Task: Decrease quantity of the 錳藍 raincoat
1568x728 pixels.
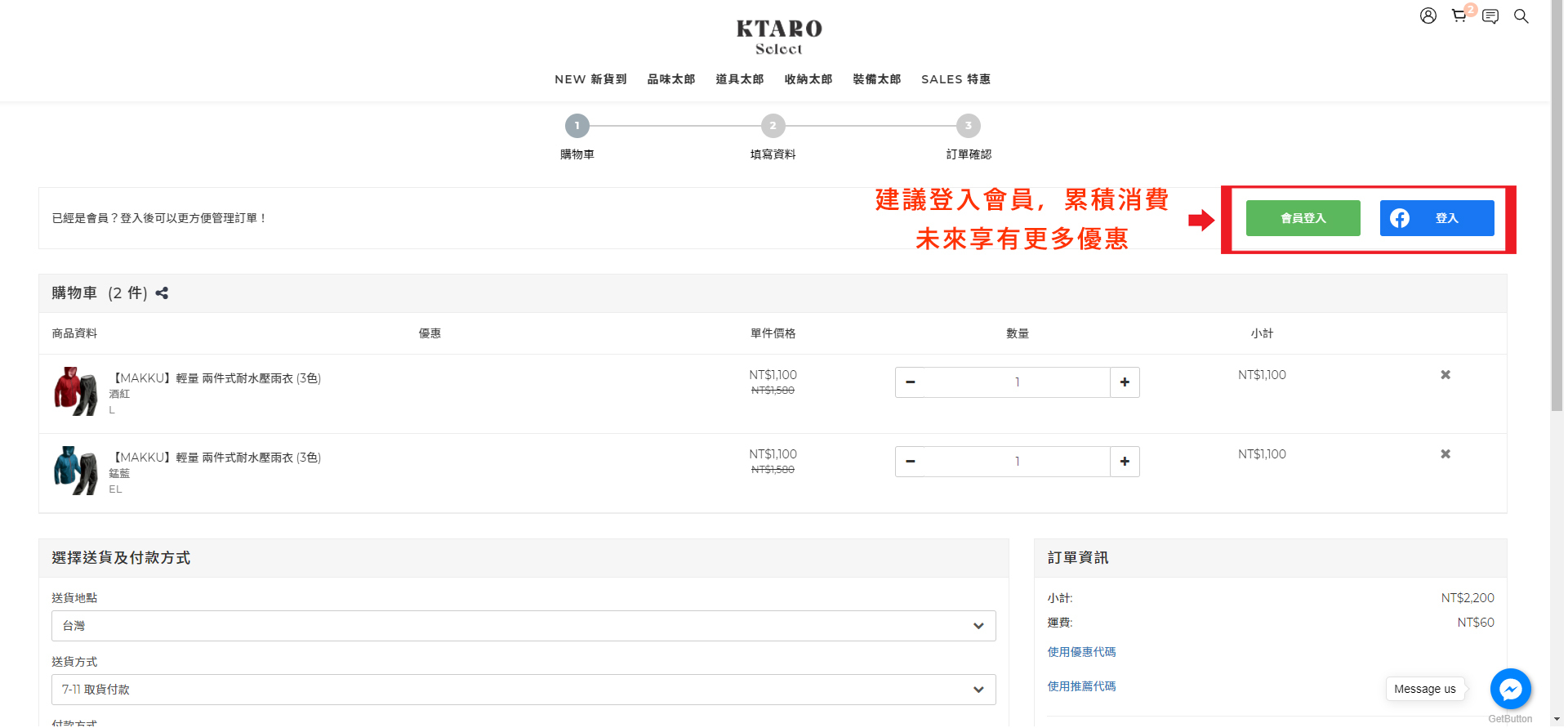Action: point(911,462)
